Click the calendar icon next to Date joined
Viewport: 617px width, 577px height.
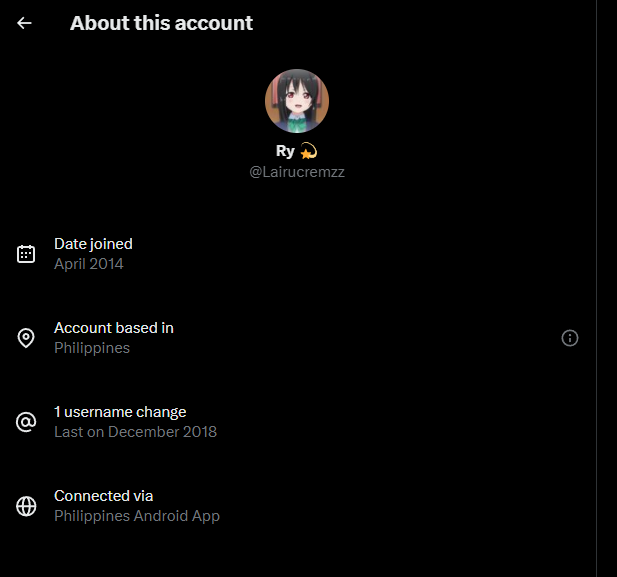tap(26, 254)
